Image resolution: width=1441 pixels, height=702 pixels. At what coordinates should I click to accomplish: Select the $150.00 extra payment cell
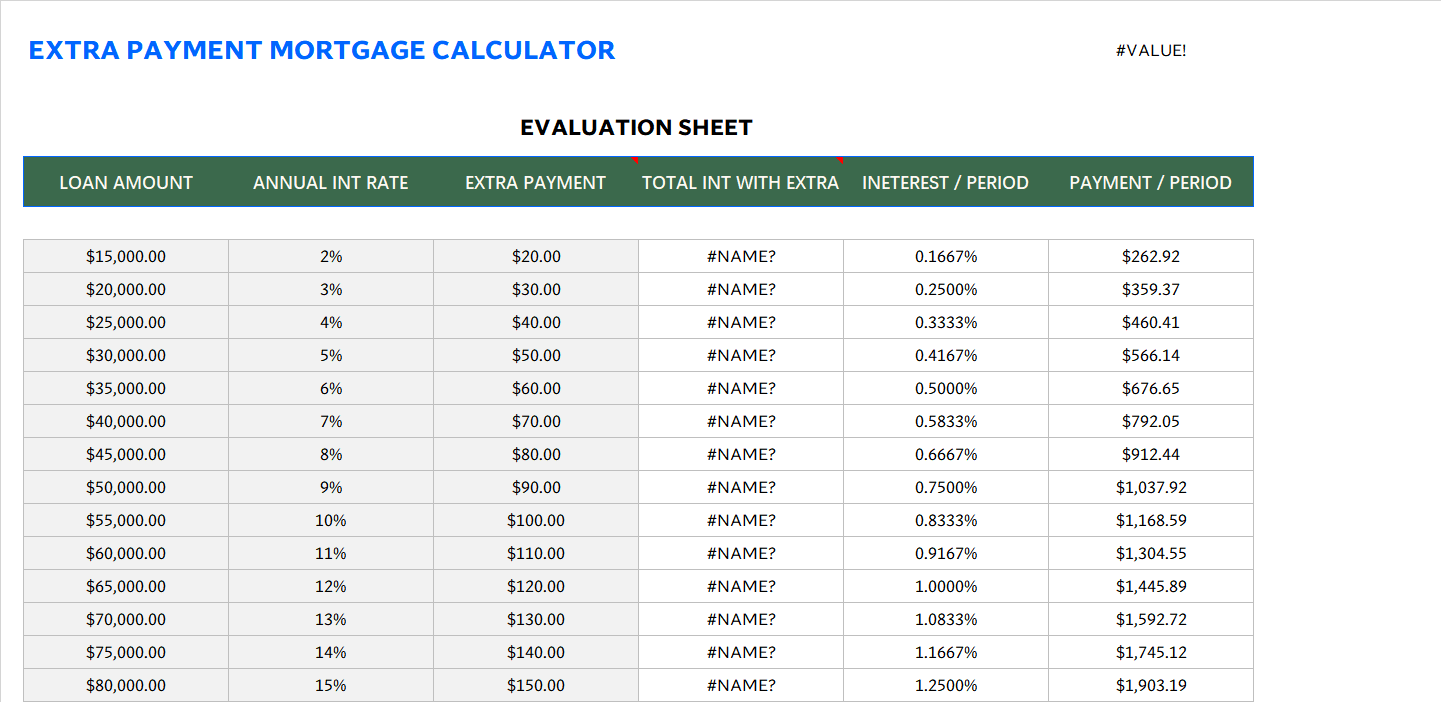coord(536,685)
